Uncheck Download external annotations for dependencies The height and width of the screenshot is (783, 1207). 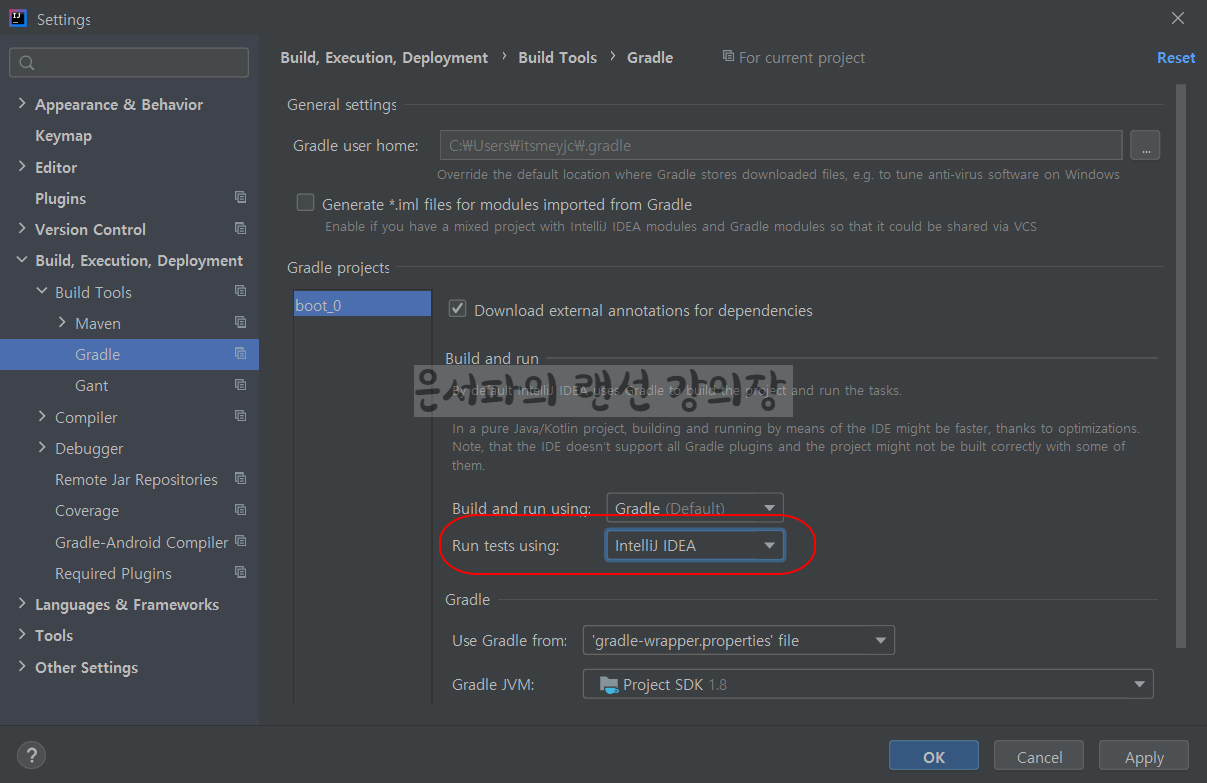(x=458, y=309)
